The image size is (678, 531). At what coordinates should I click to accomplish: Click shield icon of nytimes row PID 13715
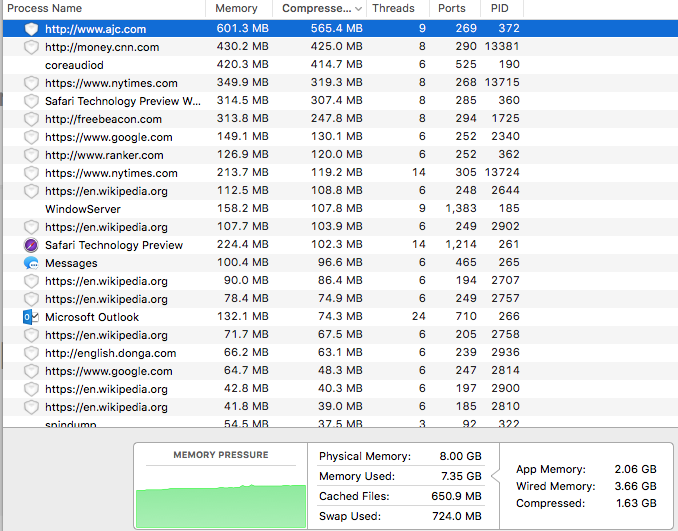(31, 83)
